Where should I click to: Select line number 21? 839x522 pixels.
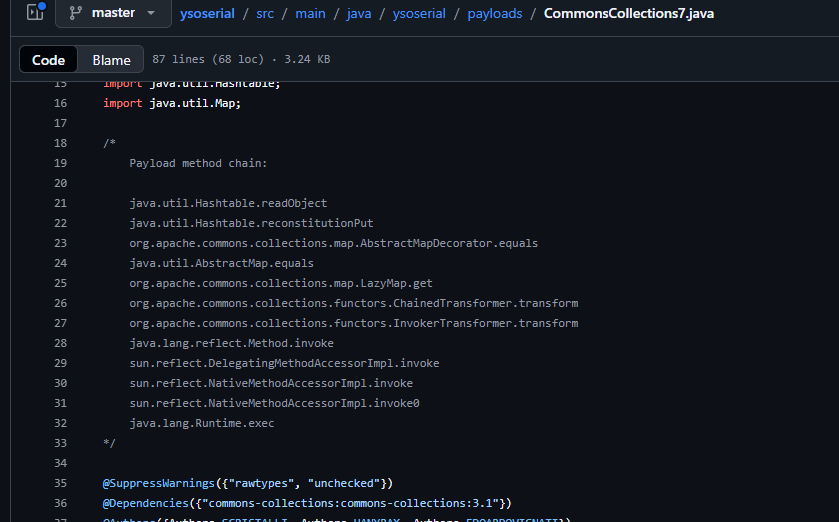coord(60,203)
